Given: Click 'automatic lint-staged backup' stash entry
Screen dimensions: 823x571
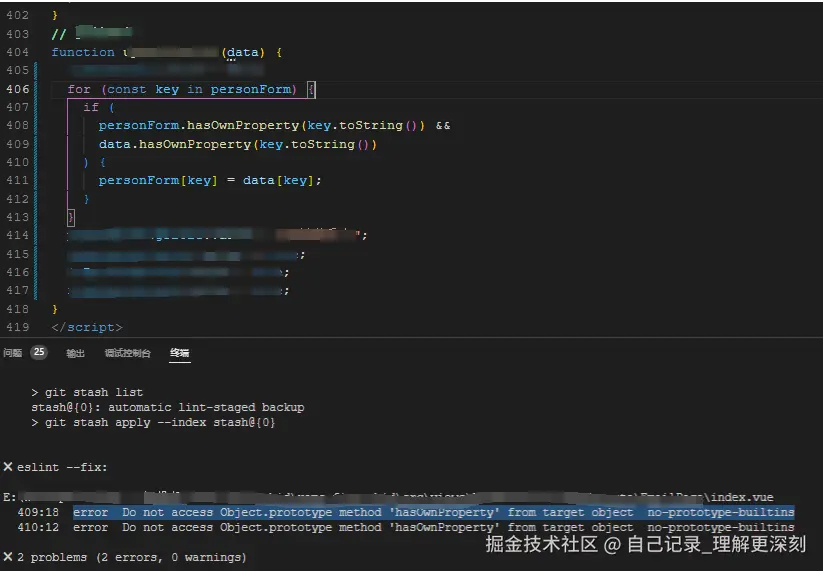Looking at the screenshot, I should pos(206,407).
